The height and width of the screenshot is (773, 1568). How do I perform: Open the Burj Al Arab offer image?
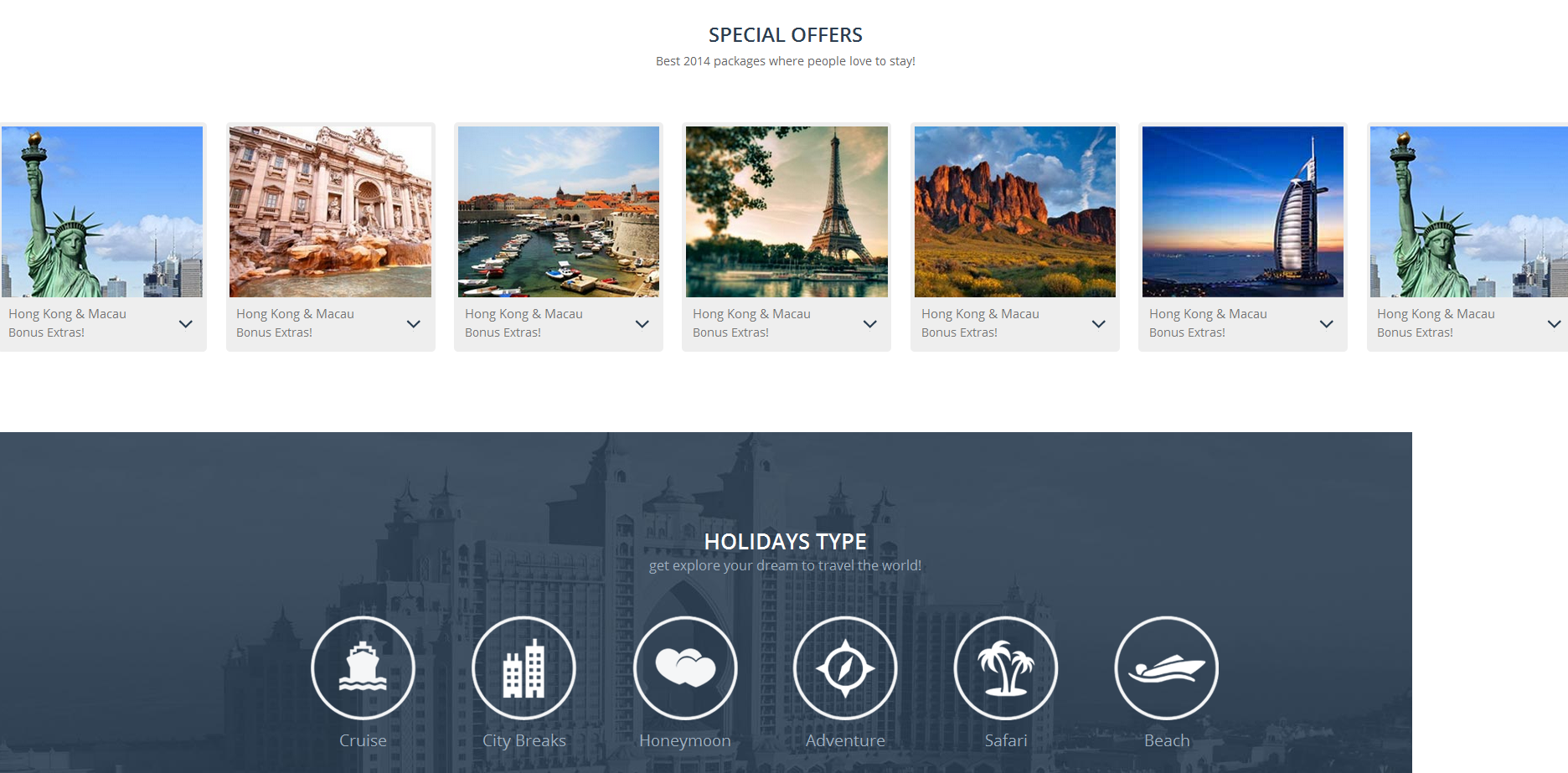[x=1243, y=212]
